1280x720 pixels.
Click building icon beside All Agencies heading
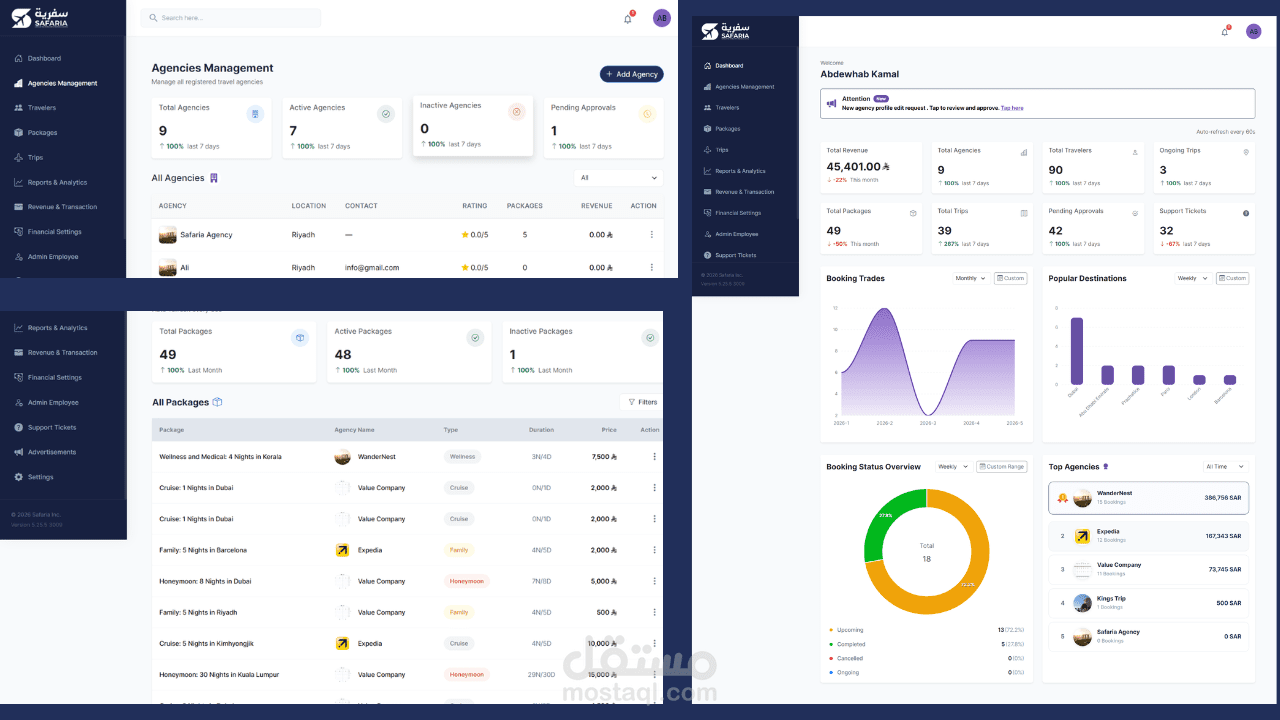(x=213, y=178)
